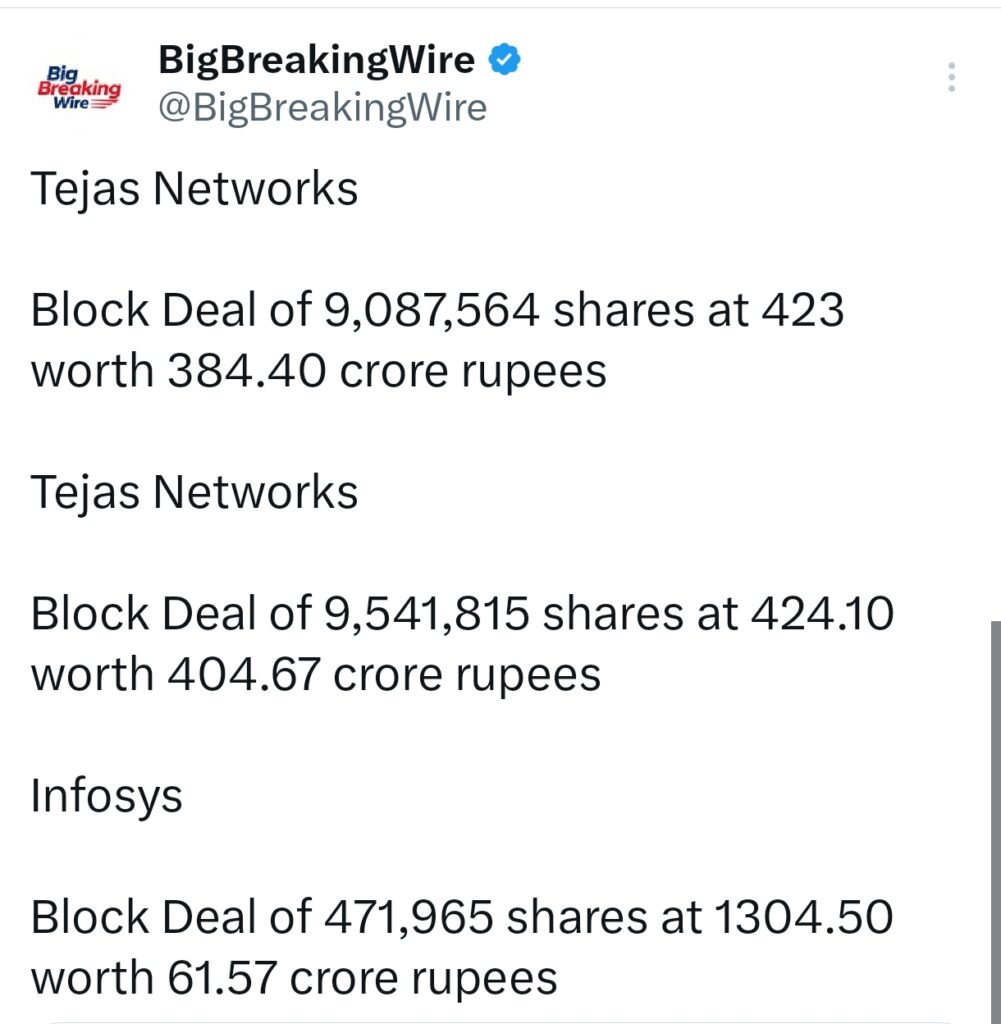This screenshot has height=1024, width=1001.
Task: Click the second Tejas Networks text
Action: pos(196,491)
